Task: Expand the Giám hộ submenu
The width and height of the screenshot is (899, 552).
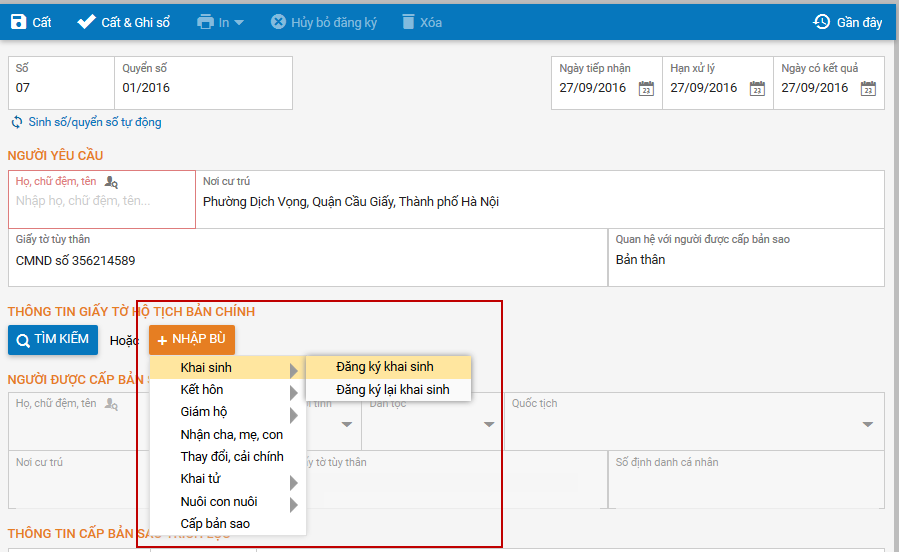Action: pos(228,412)
